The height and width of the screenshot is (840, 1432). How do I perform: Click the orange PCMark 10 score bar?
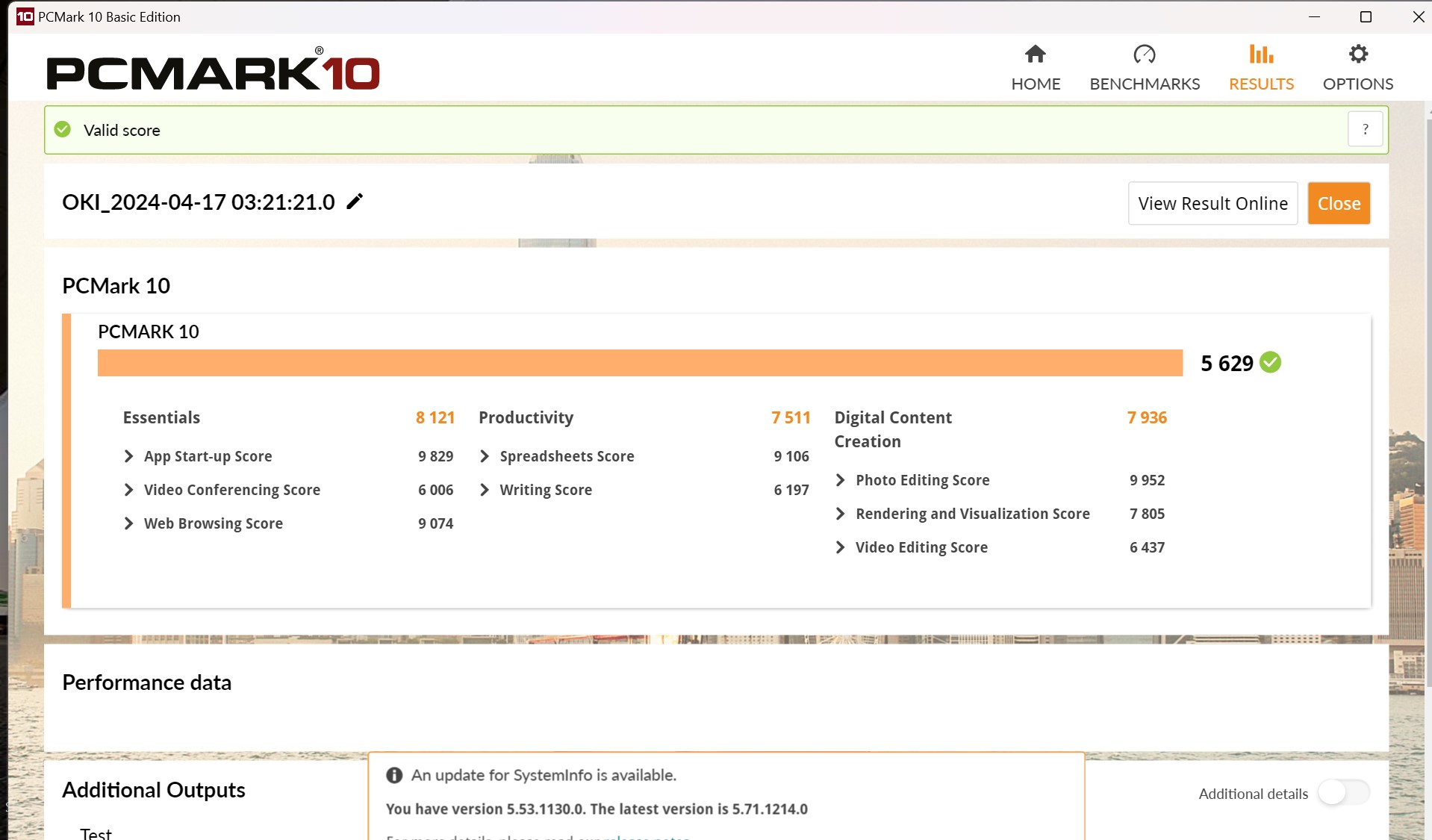pyautogui.click(x=639, y=363)
